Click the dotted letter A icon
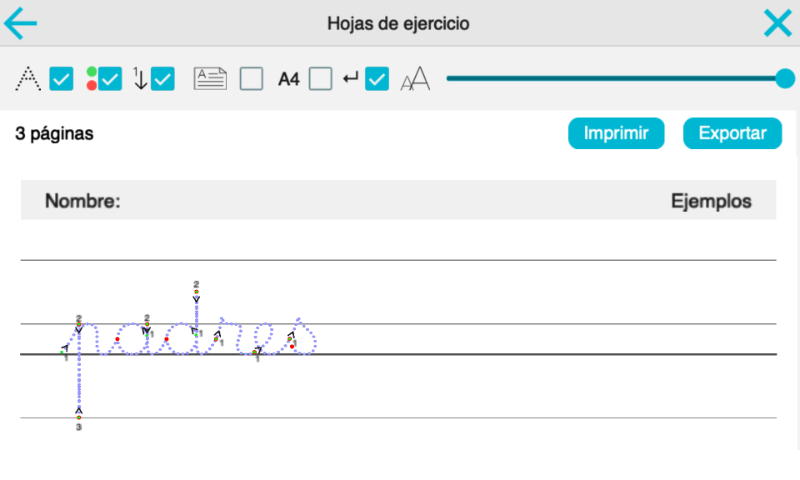 28,79
